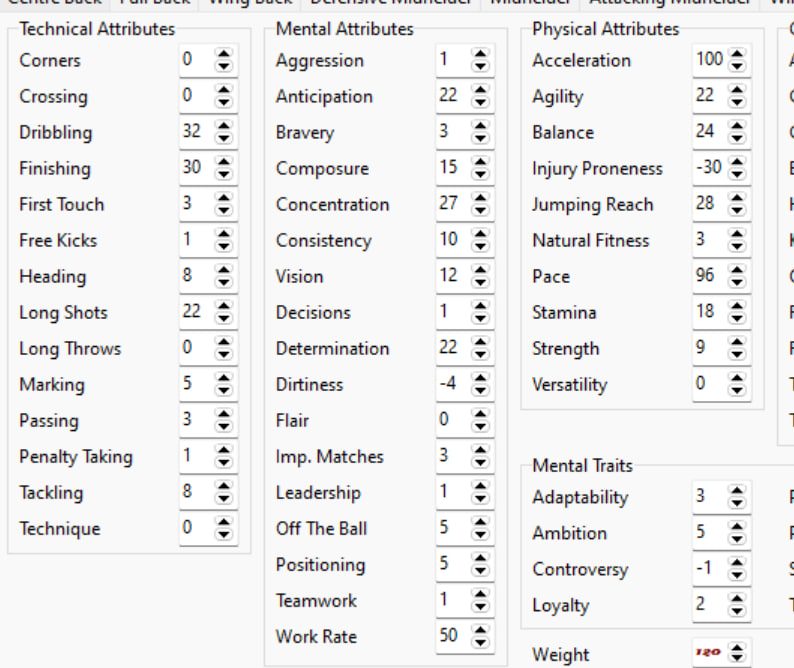Image resolution: width=794 pixels, height=668 pixels.
Task: Decrease the Dirtiness value
Action: coord(480,390)
